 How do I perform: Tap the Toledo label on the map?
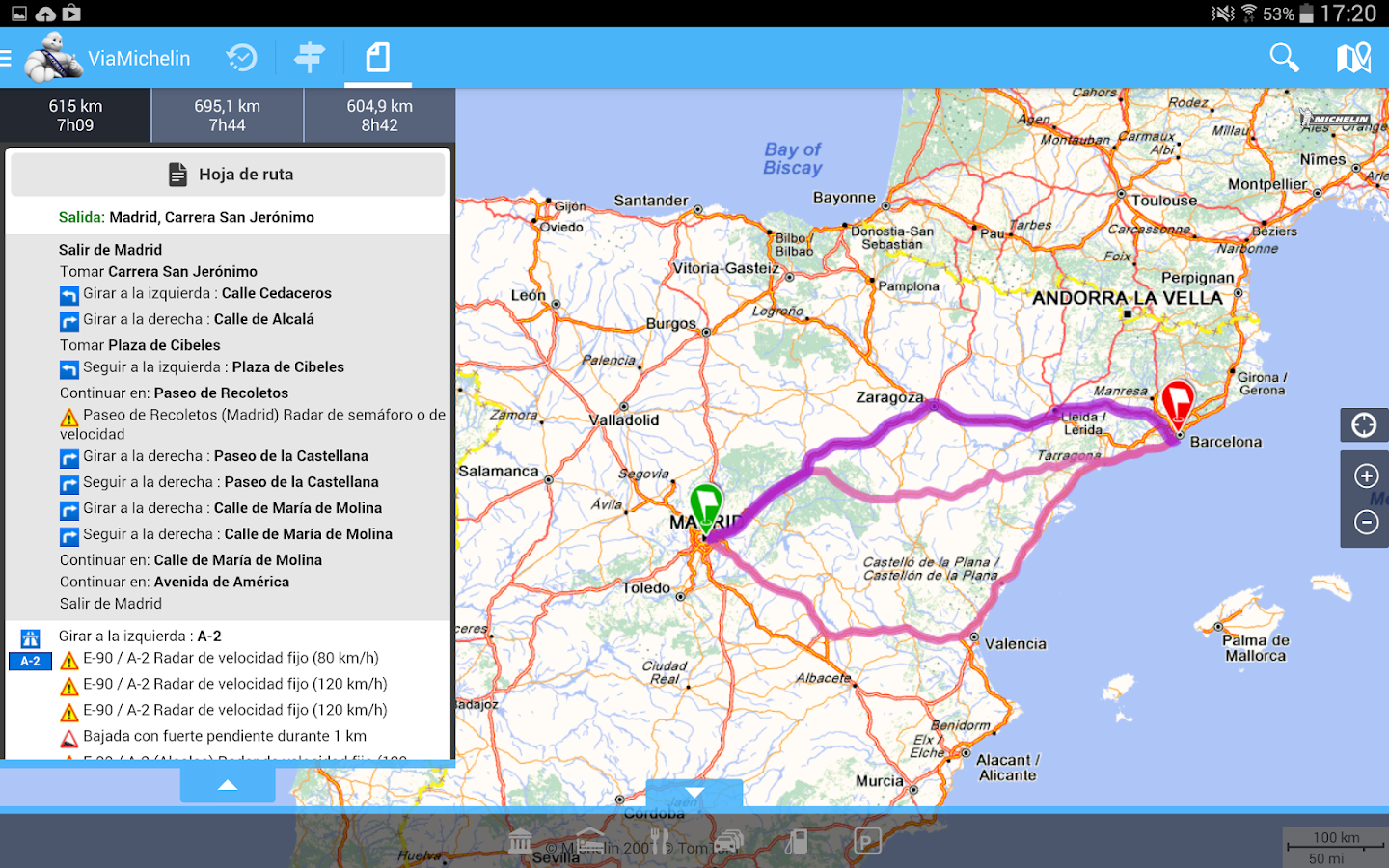646,588
